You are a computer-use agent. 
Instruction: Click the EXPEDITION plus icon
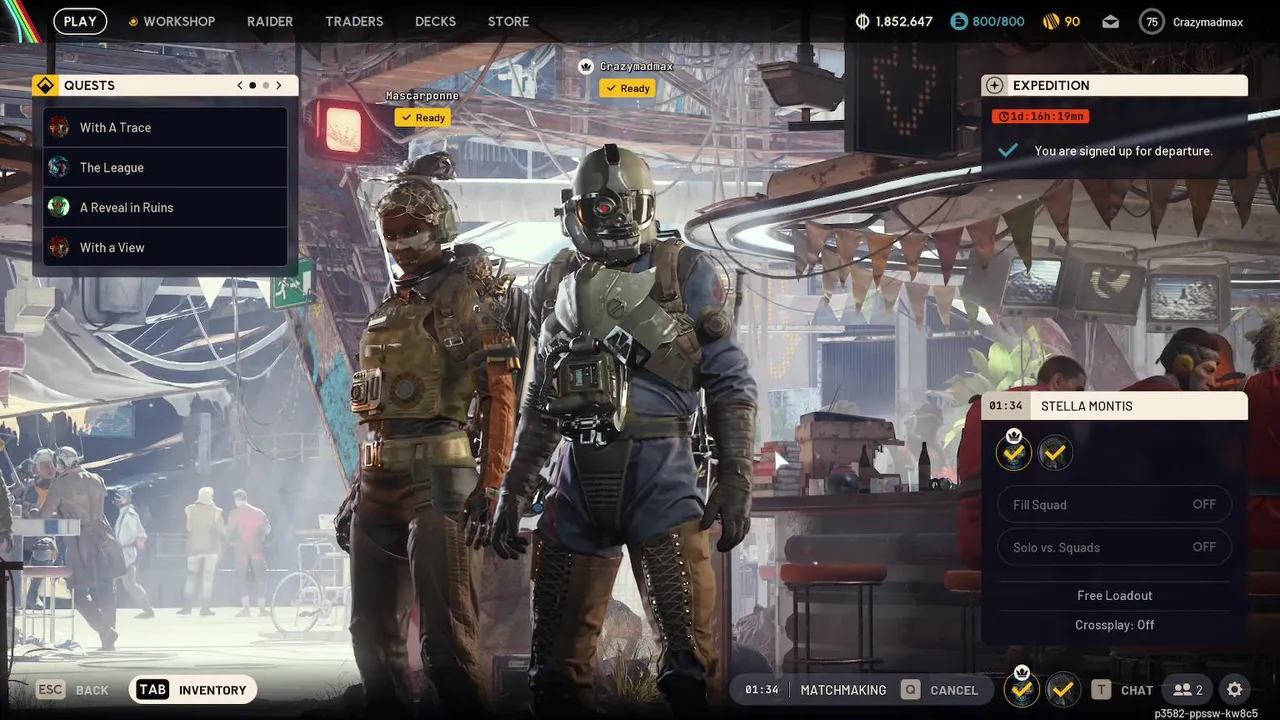tap(993, 85)
